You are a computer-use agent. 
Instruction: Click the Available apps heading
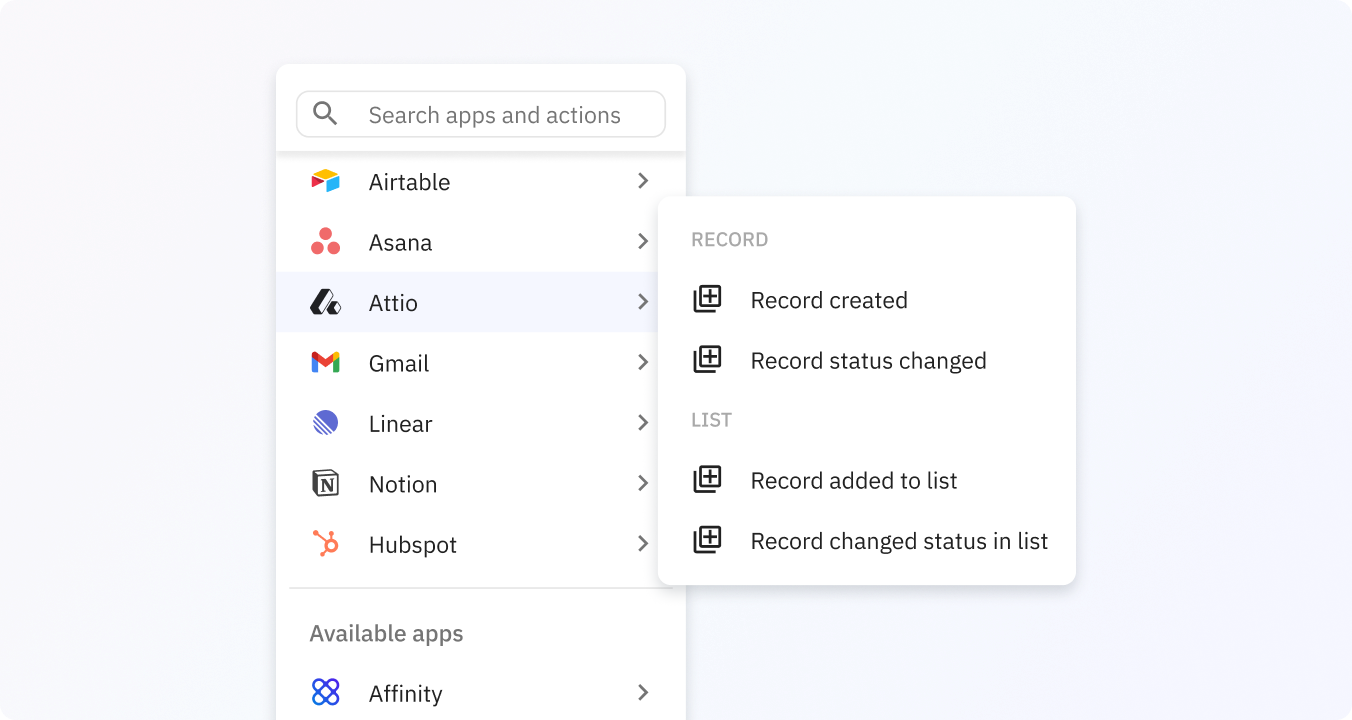[x=386, y=634]
